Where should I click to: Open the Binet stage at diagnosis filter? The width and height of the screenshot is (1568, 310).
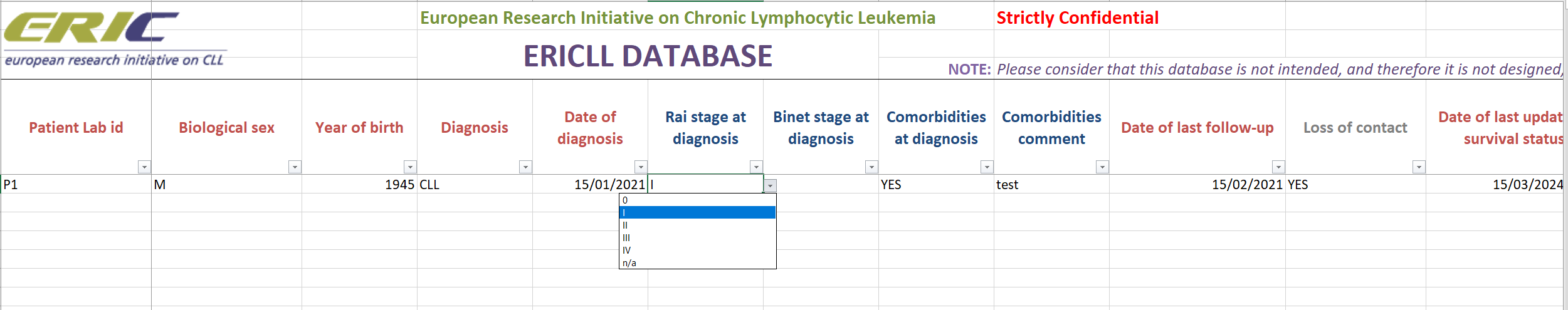(x=871, y=167)
